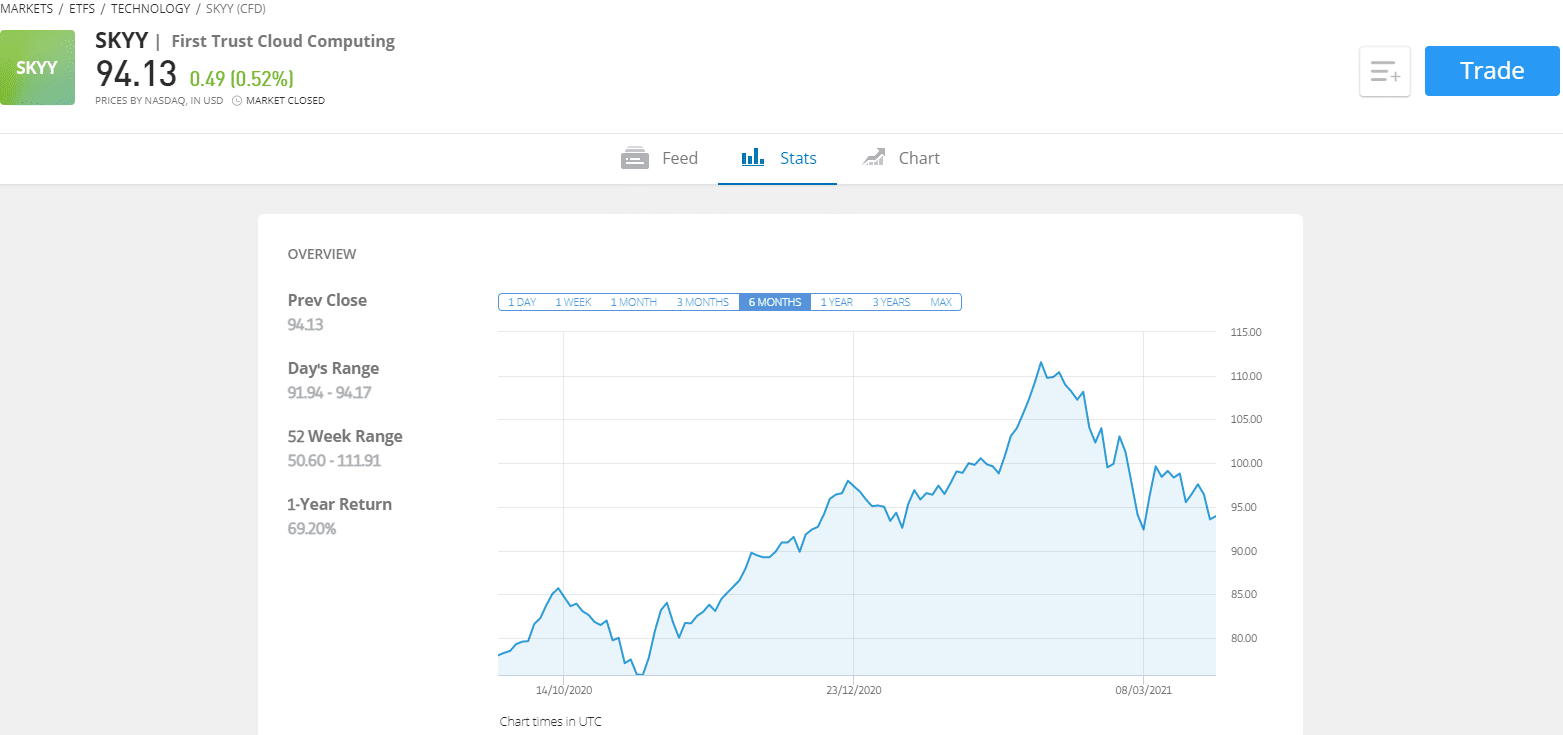
Task: Click the 23/12/2020 date marker on chart
Action: pyautogui.click(x=854, y=690)
